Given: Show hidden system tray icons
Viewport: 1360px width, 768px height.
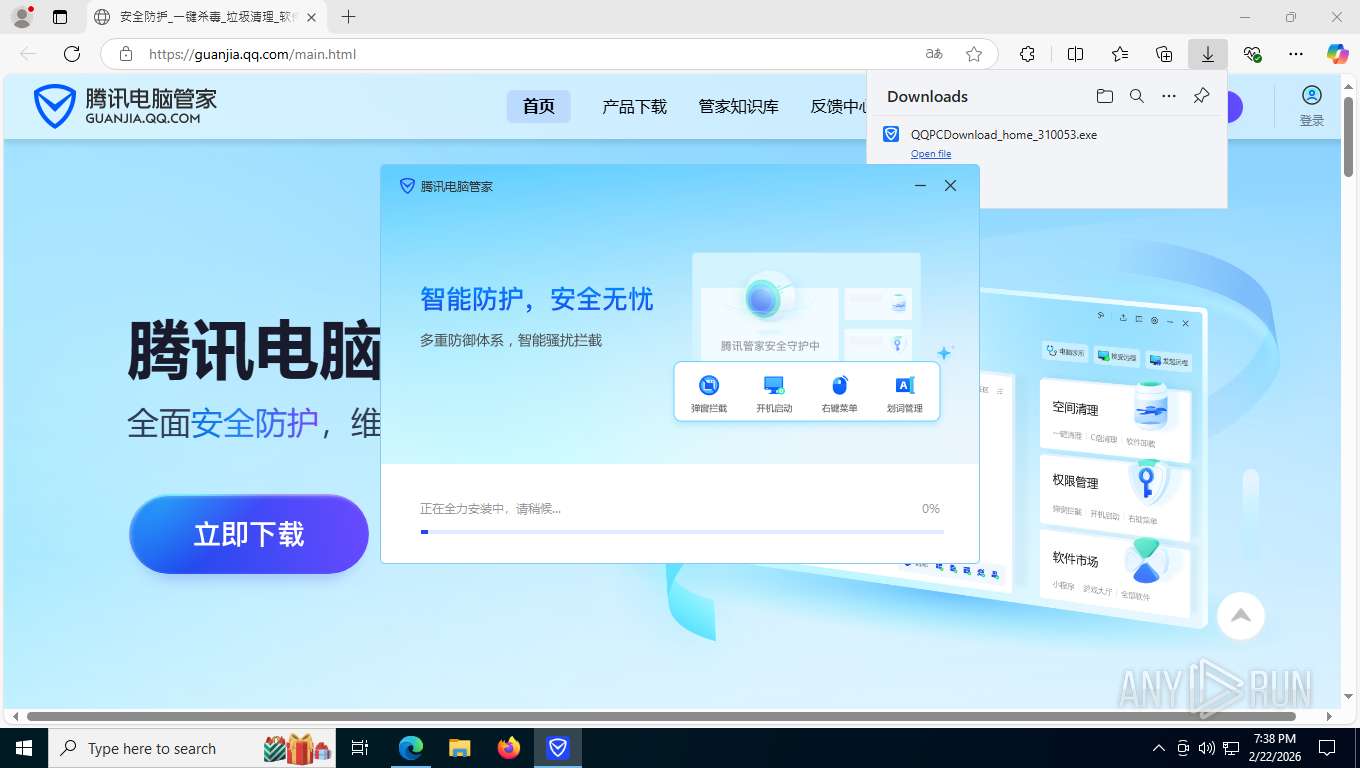Looking at the screenshot, I should click(x=1159, y=748).
